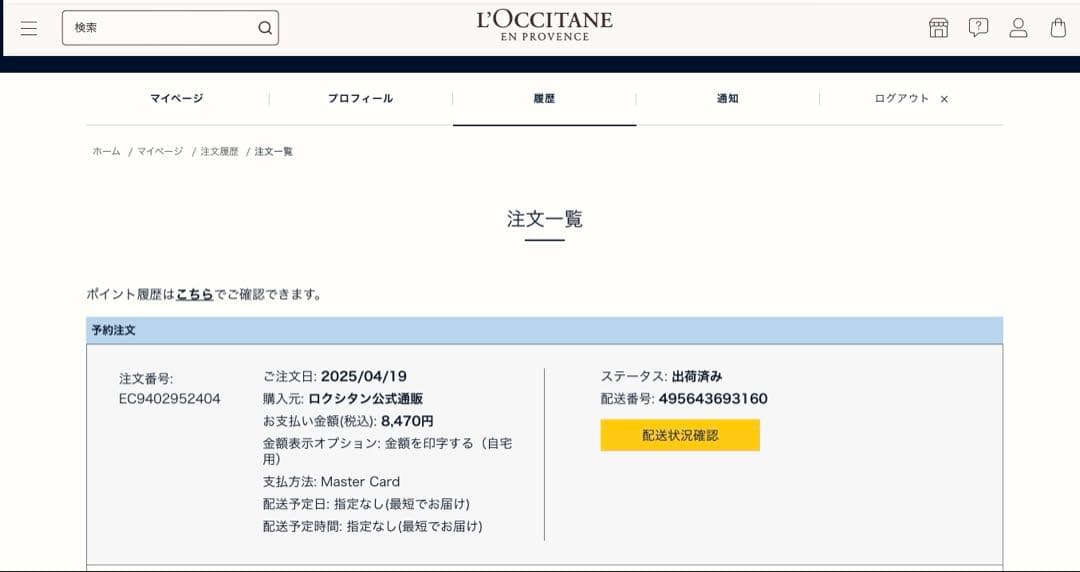Viewport: 1080px width, 572px height.
Task: Click the 出荷済み status text
Action: point(697,377)
